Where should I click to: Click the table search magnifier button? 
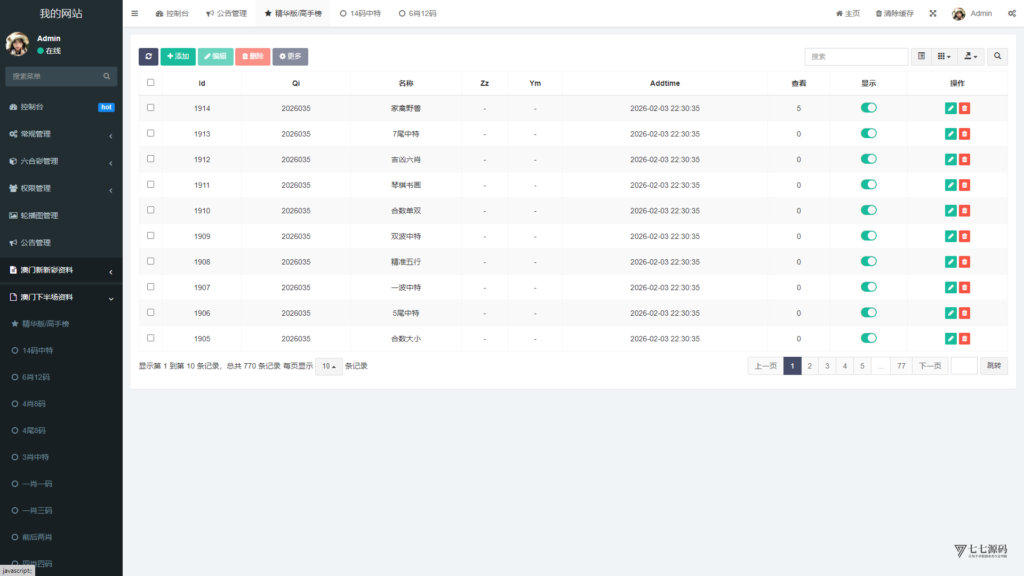click(x=997, y=56)
